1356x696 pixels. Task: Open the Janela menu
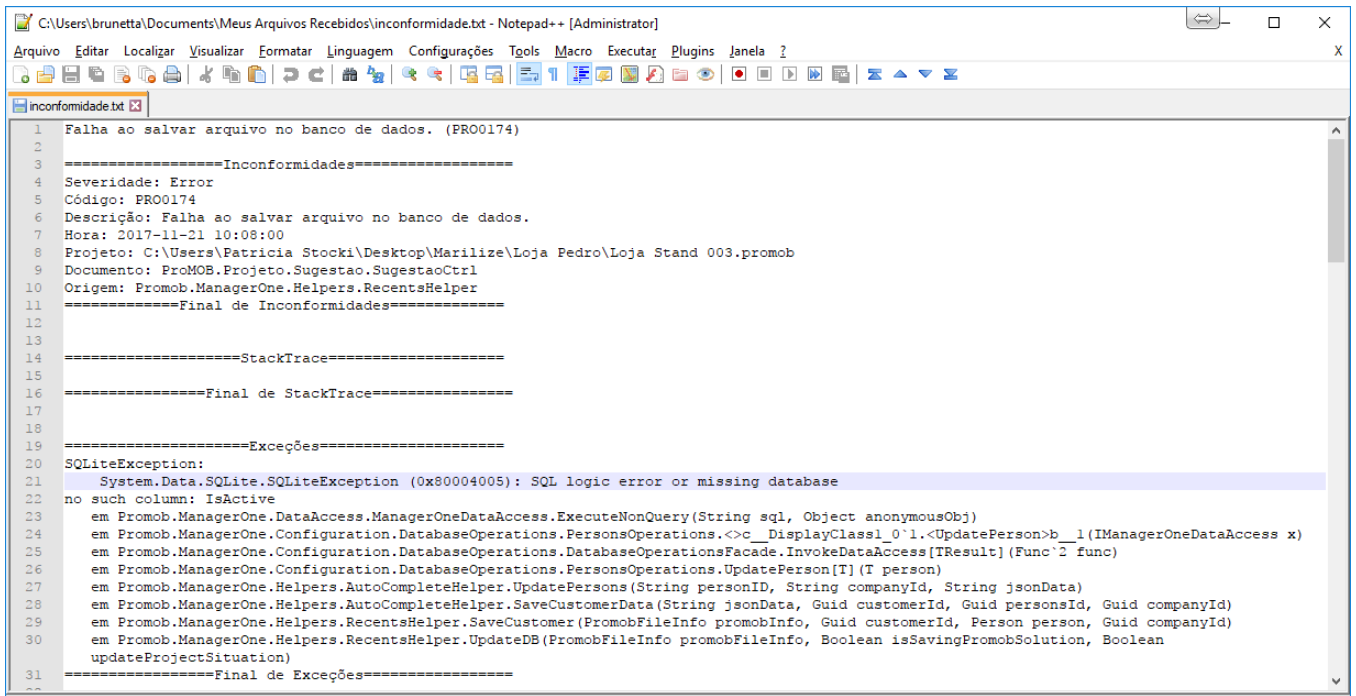(x=747, y=51)
